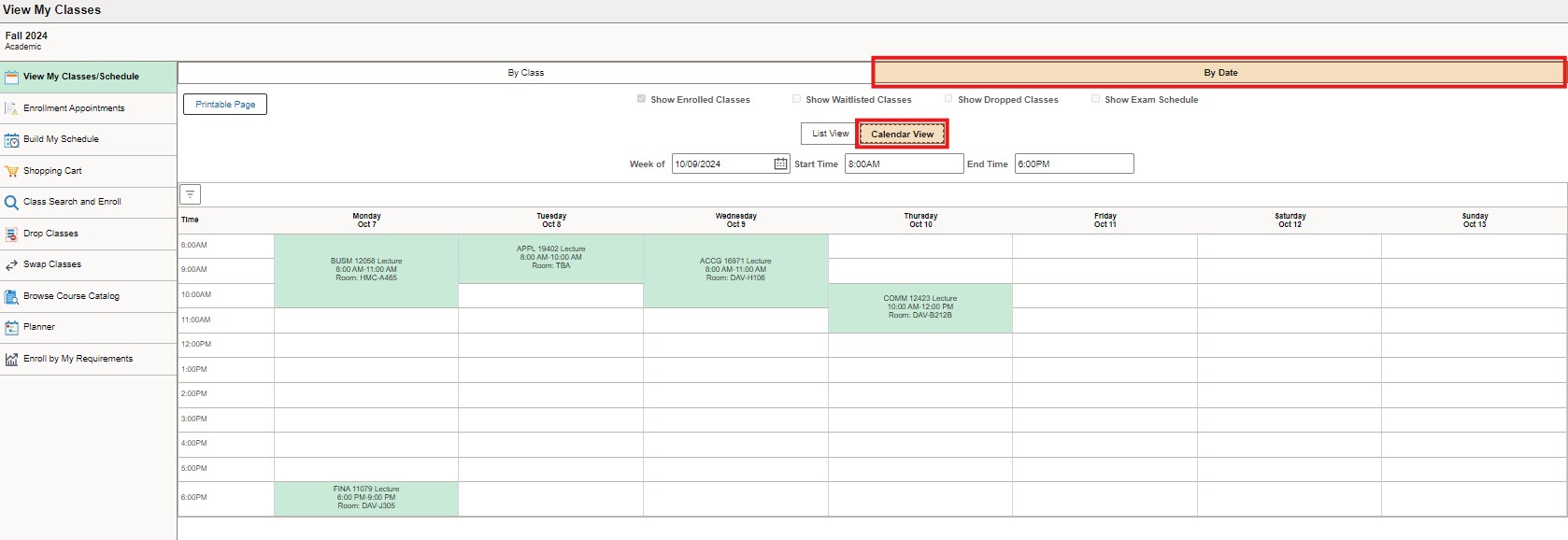Click the Build My Schedule icon
The height and width of the screenshot is (540, 1568).
click(11, 140)
